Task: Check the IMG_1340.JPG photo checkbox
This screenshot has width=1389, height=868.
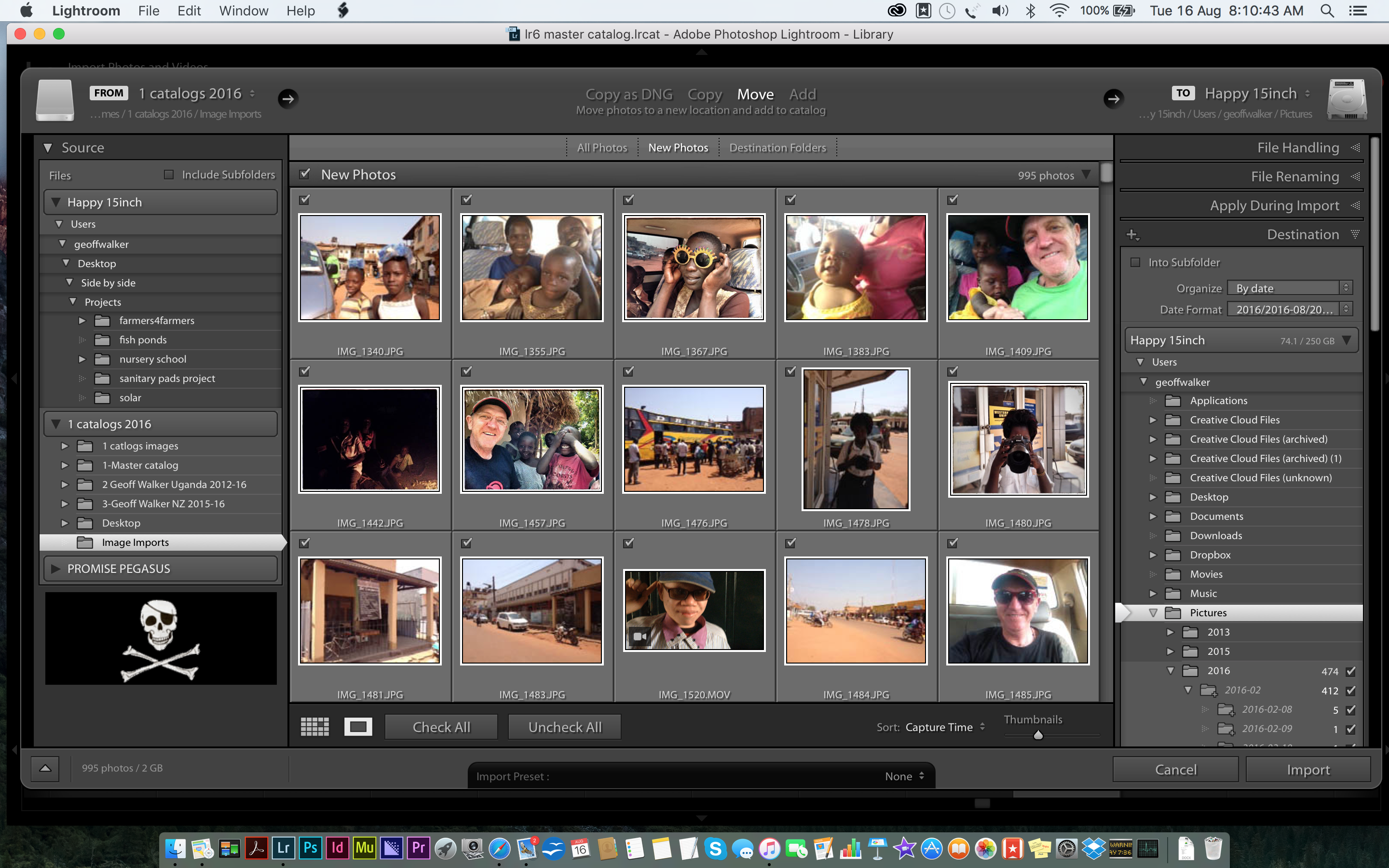Action: pos(306,198)
